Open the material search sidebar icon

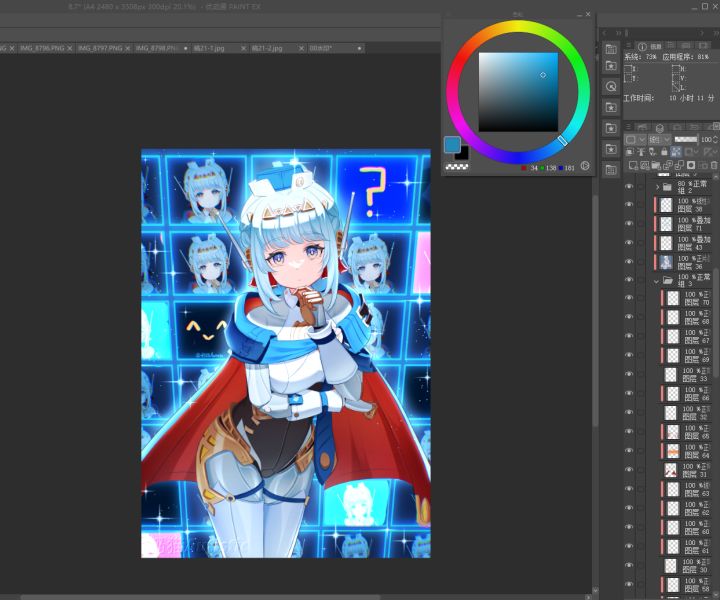tap(611, 86)
